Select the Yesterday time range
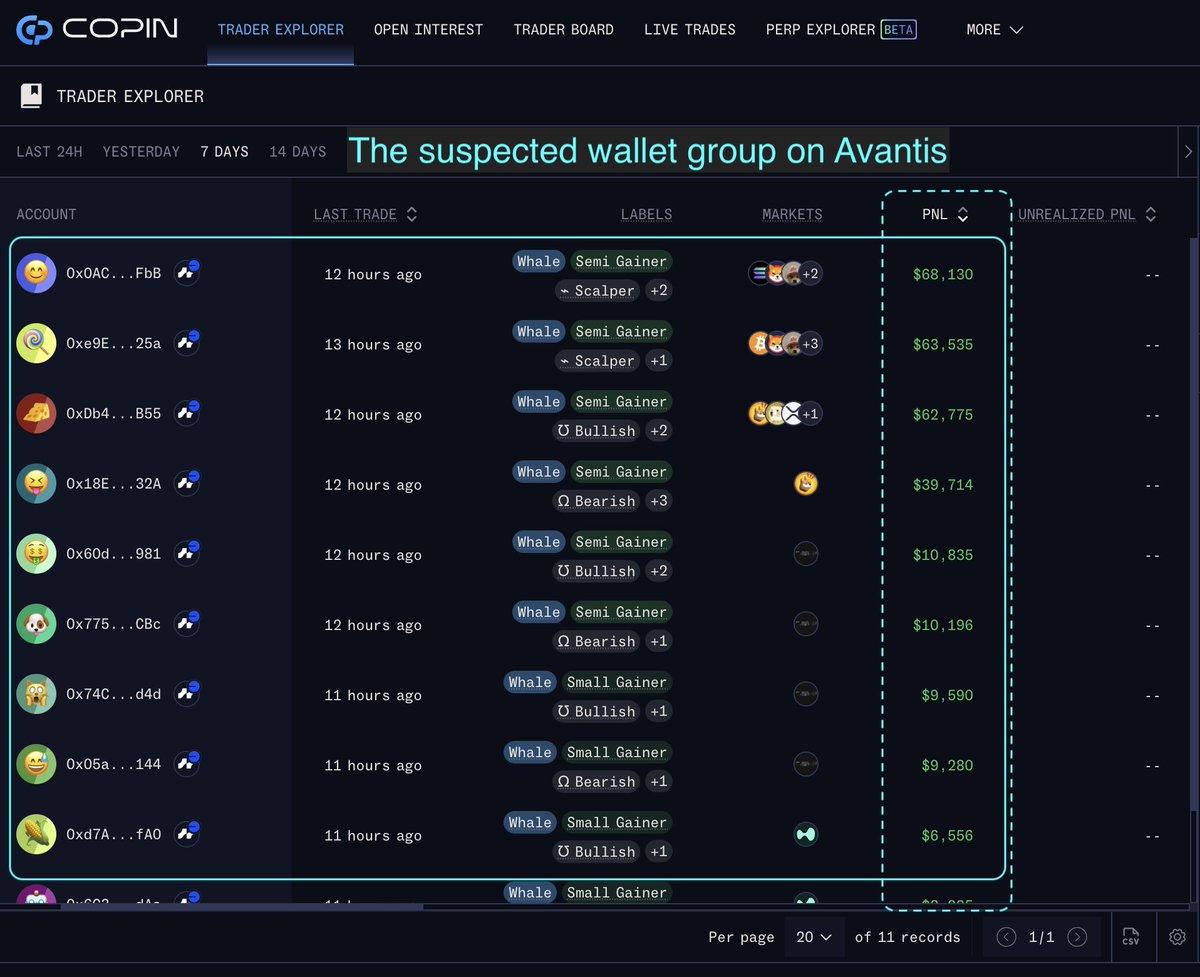Image resolution: width=1200 pixels, height=977 pixels. 141,152
